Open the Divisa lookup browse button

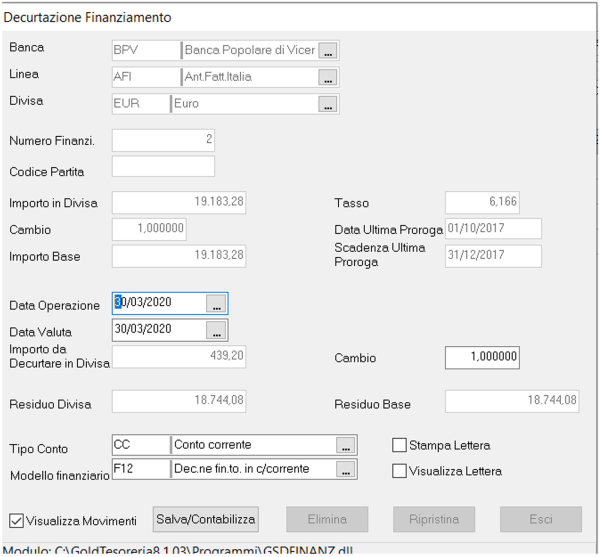329,104
